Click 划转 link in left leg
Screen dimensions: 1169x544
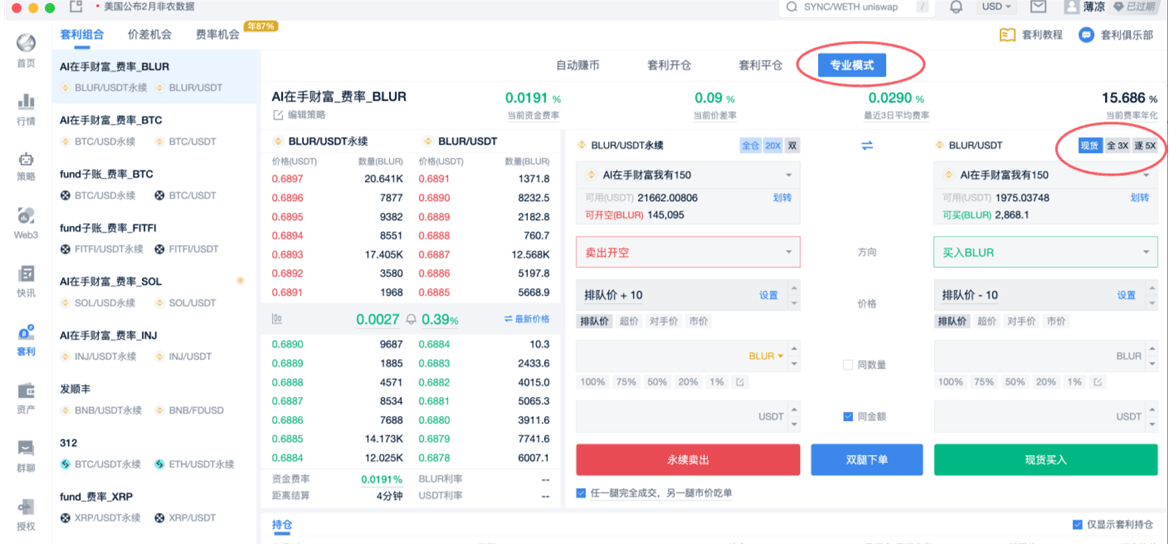pos(782,198)
